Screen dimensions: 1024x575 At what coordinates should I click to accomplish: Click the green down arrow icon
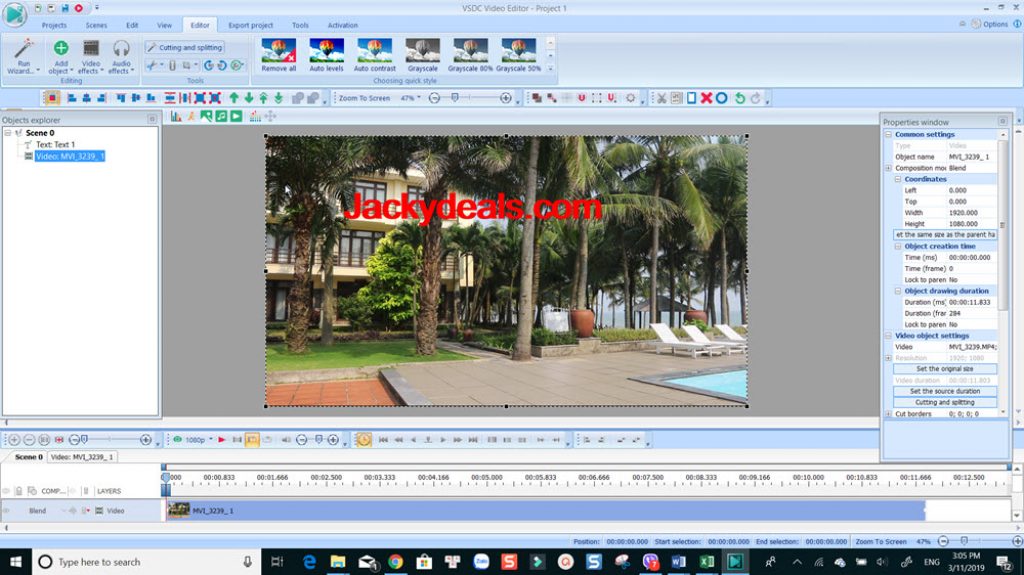(x=249, y=98)
